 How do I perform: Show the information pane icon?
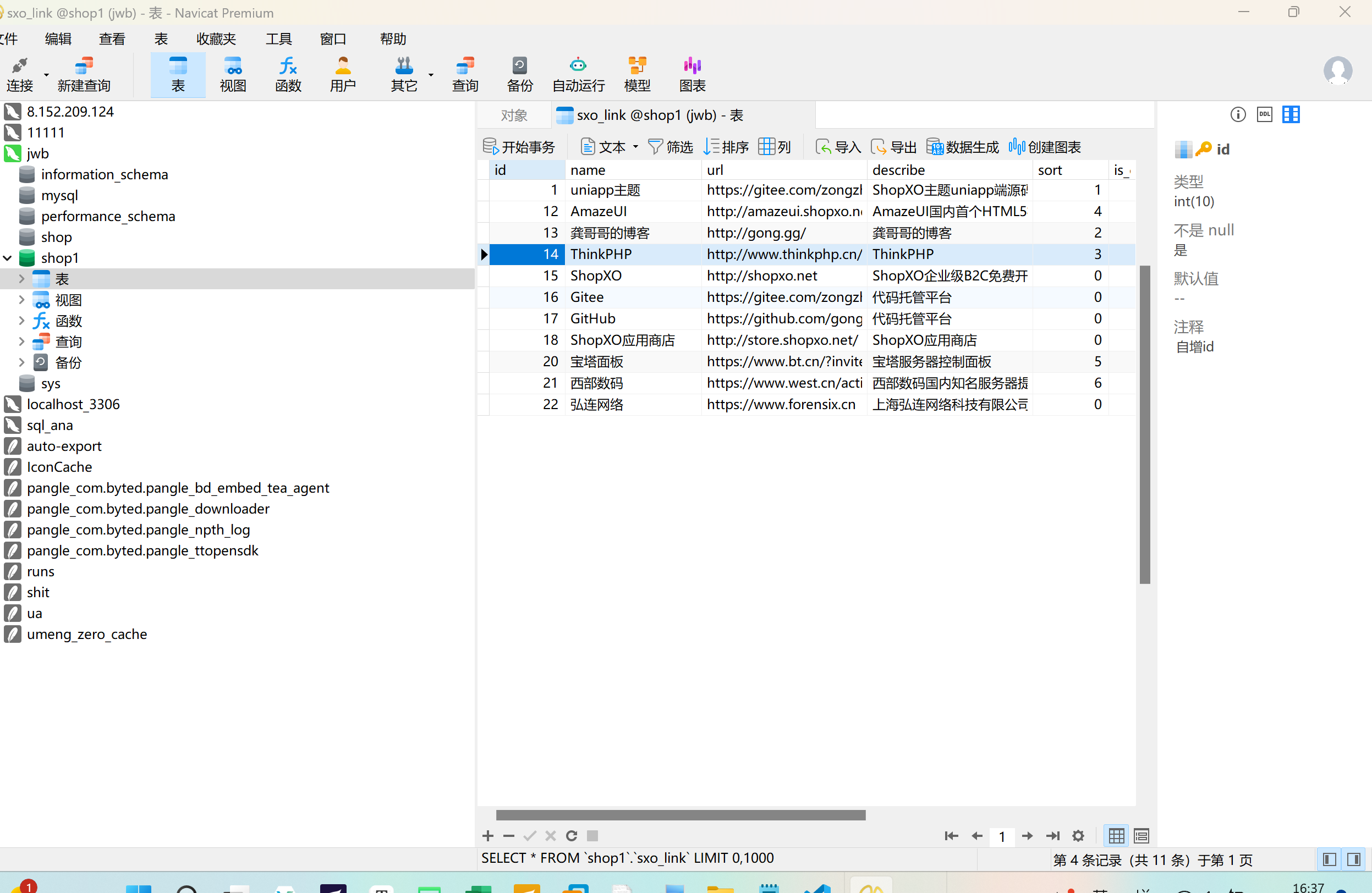pyautogui.click(x=1238, y=115)
